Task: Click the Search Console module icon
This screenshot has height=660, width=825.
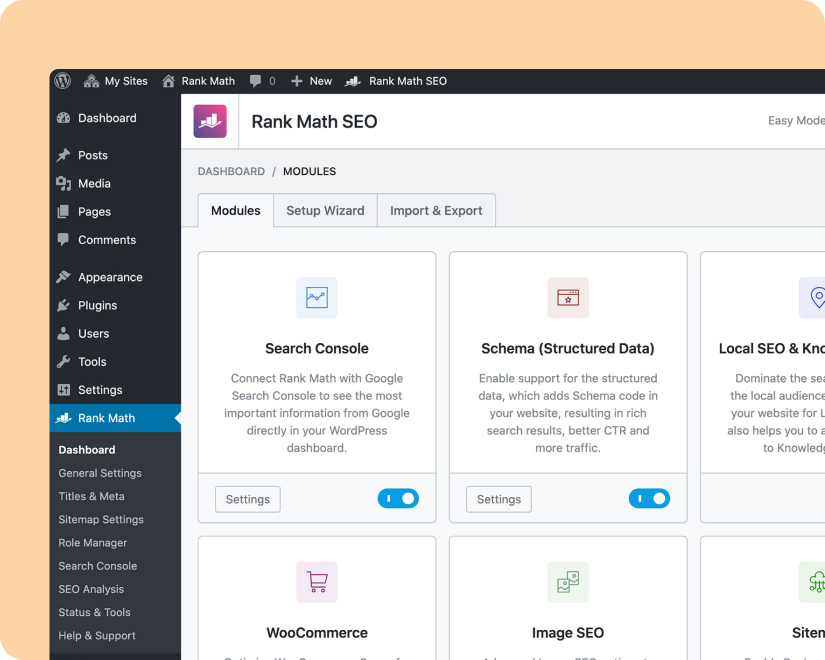Action: coord(317,298)
